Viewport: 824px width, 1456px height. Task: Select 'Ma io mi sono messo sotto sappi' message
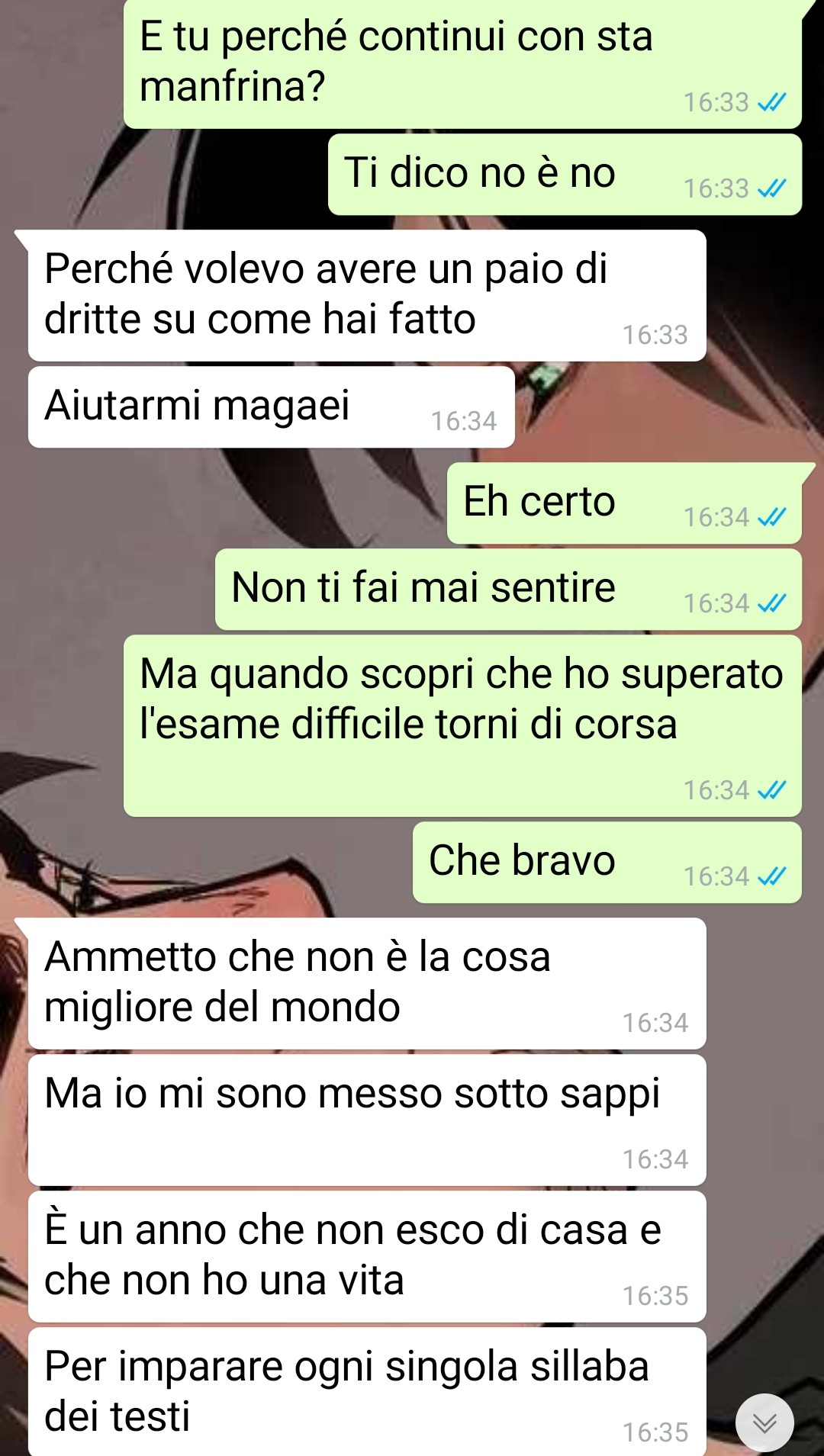(x=367, y=1120)
